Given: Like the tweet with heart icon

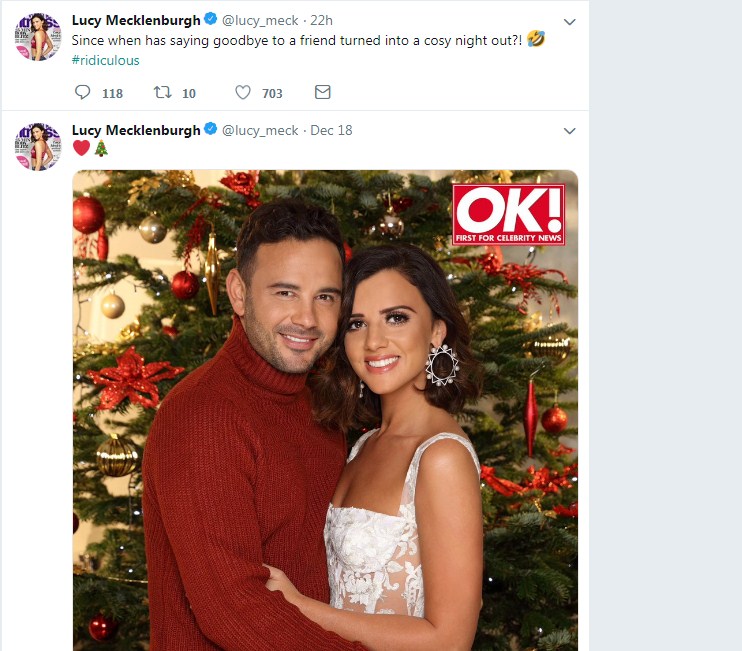Looking at the screenshot, I should click(243, 92).
